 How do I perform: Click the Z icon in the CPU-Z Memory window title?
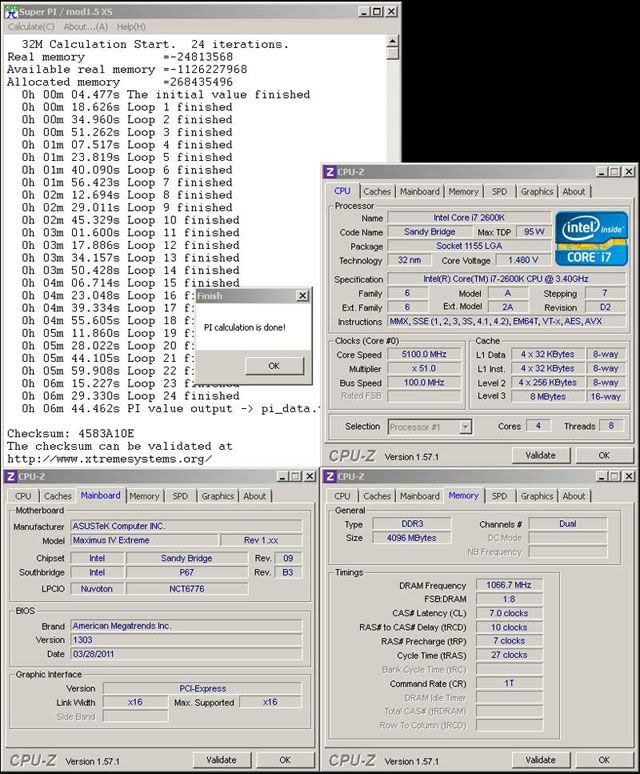(330, 476)
